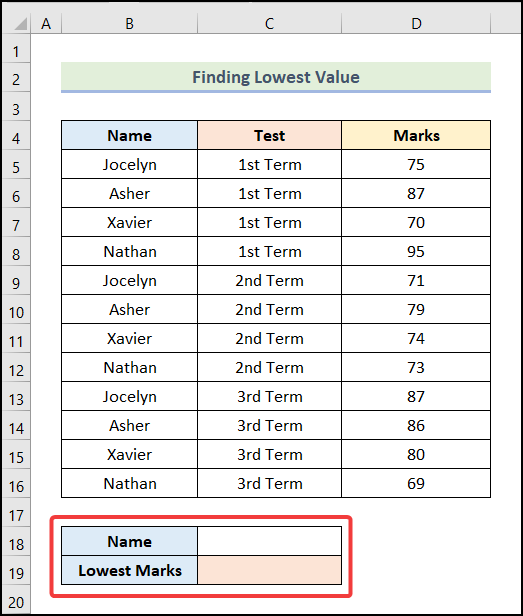Click the Test header cell

tap(269, 136)
